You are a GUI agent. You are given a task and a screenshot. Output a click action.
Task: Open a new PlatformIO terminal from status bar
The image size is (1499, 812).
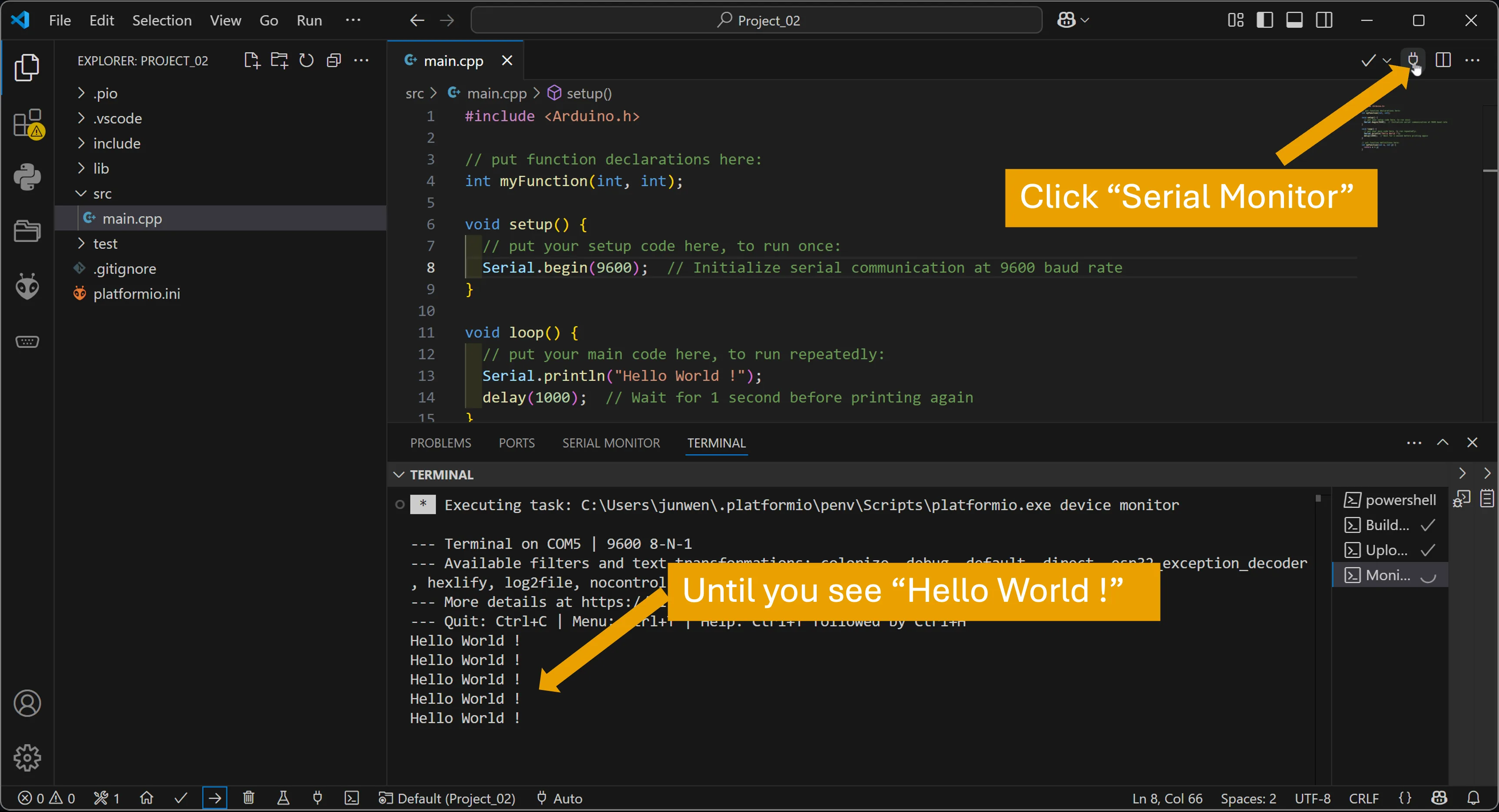tap(352, 798)
